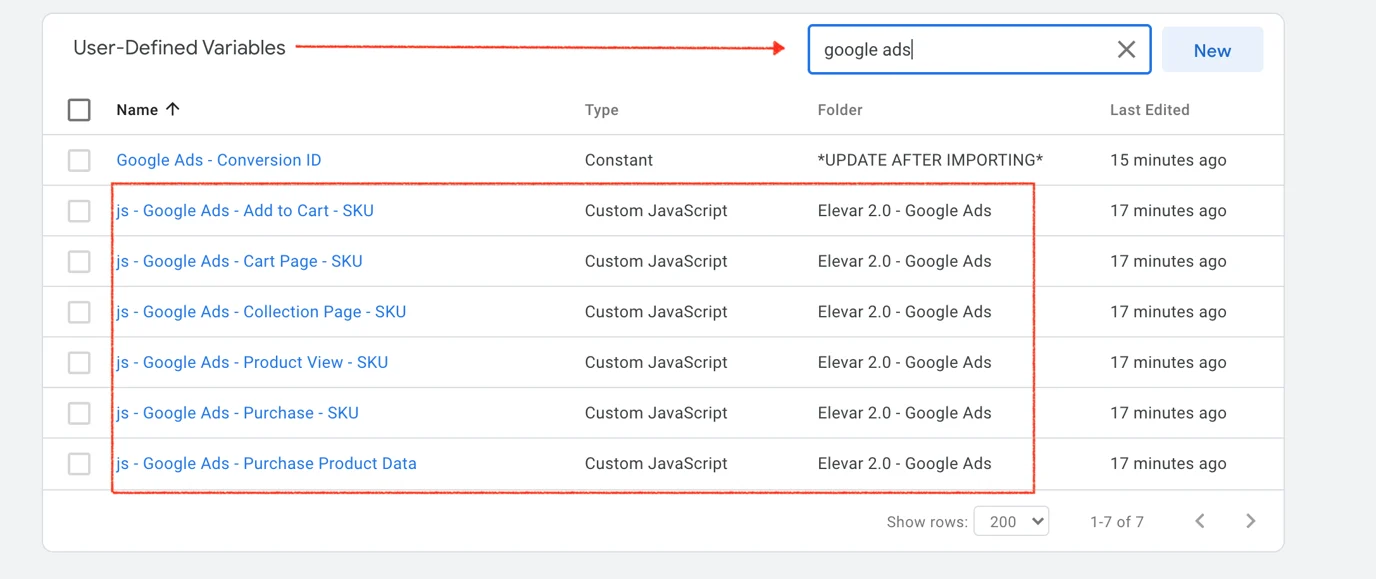
Task: Tick the checkbox for Cart Page - SKU
Action: pyautogui.click(x=79, y=261)
